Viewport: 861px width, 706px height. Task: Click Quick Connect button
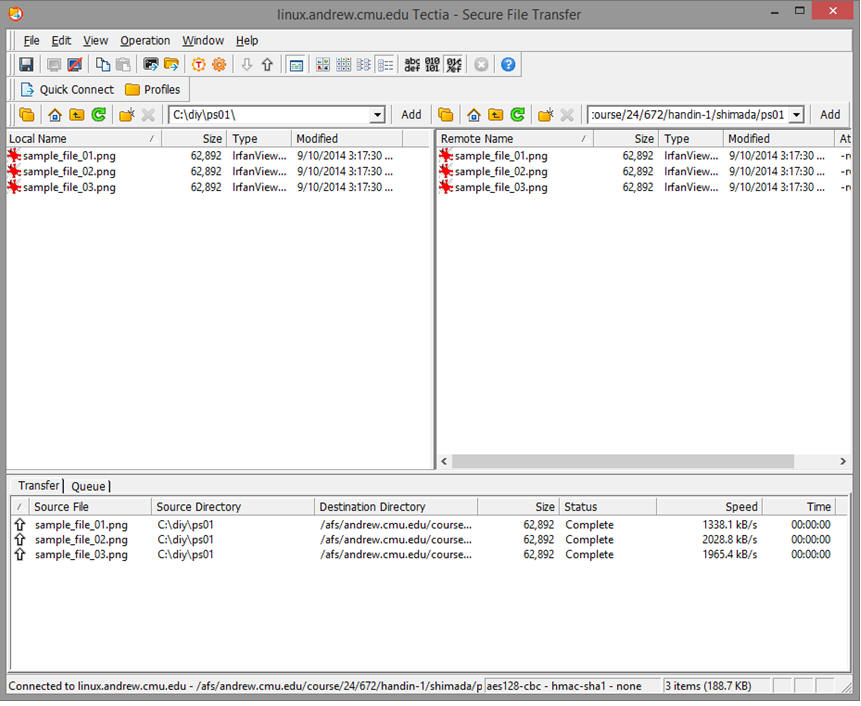67,89
